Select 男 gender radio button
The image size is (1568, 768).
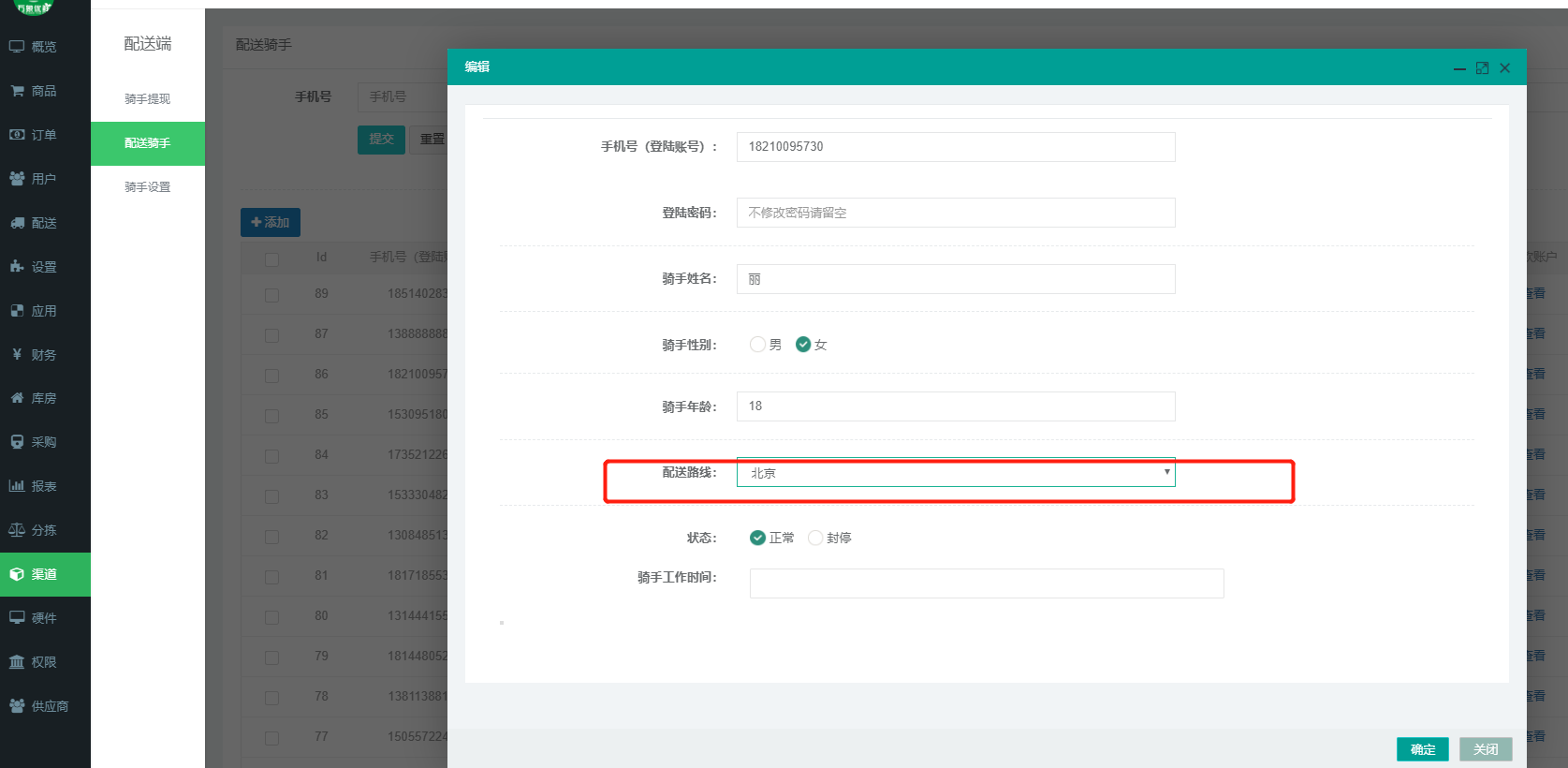pyautogui.click(x=757, y=345)
